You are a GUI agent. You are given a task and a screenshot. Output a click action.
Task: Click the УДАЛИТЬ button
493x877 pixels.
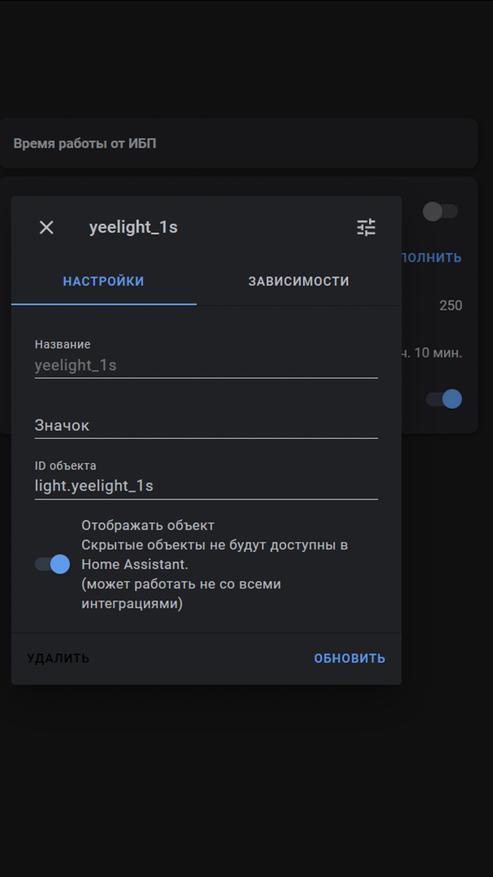point(58,658)
